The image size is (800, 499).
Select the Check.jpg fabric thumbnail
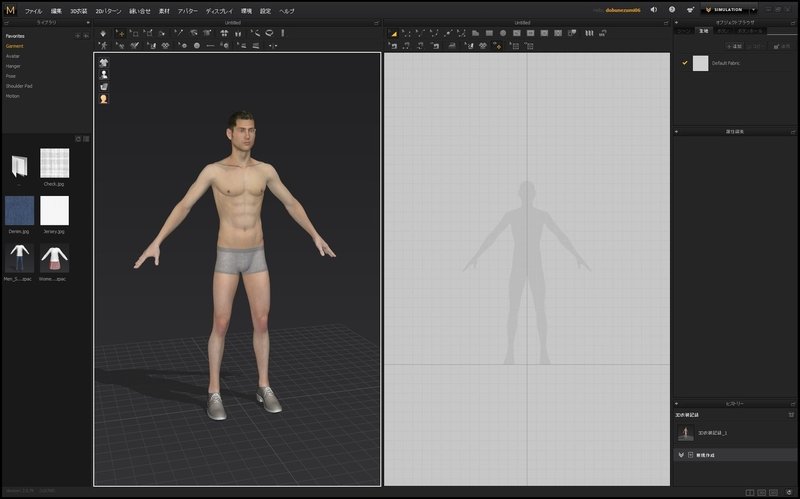[x=55, y=163]
